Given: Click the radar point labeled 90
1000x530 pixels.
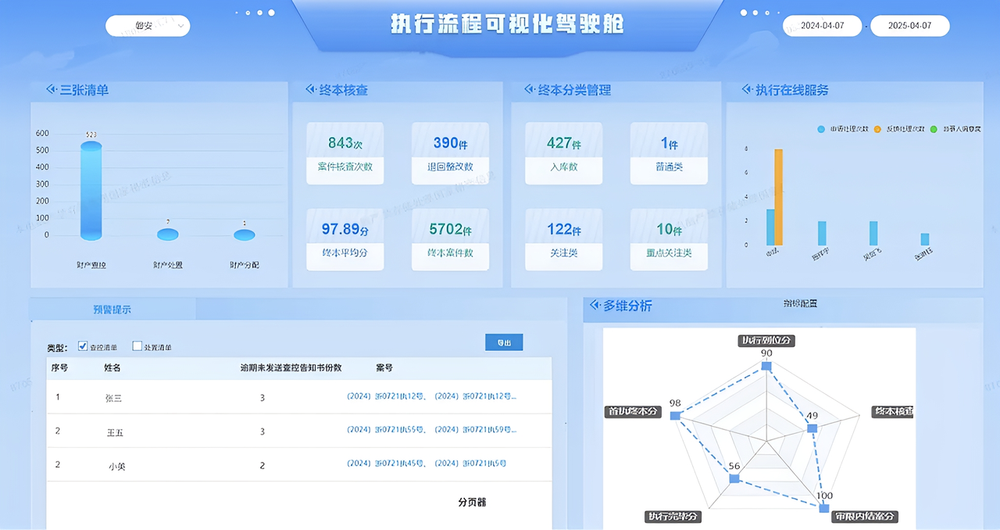Looking at the screenshot, I should [767, 366].
